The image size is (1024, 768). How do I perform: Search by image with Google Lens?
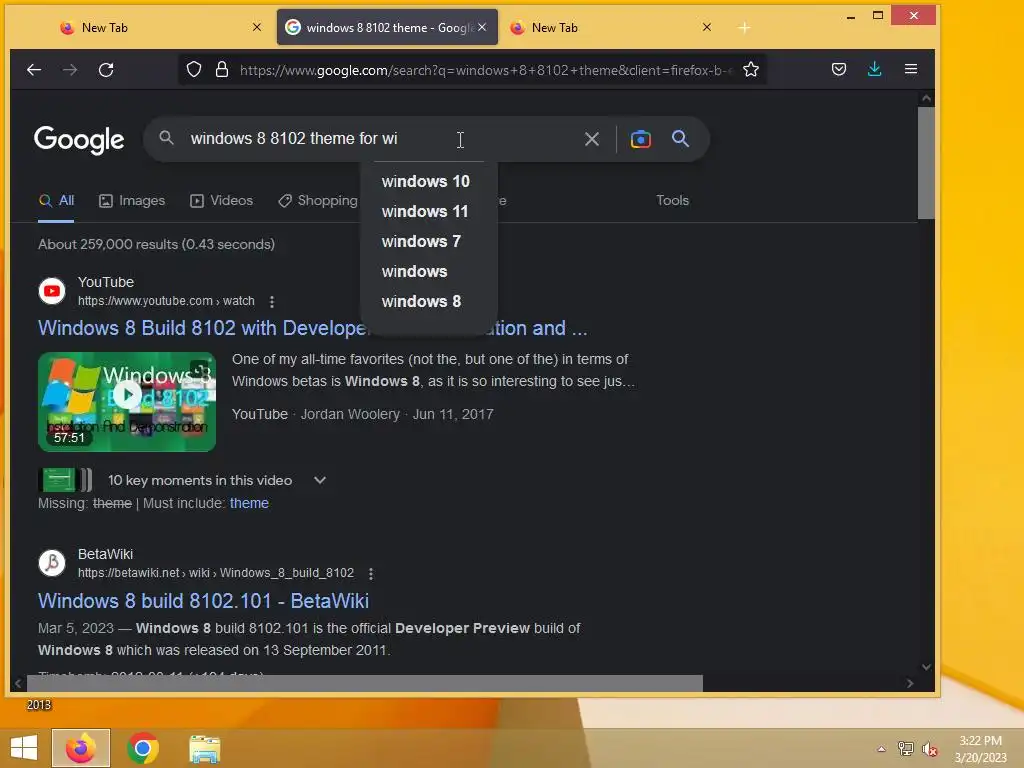tap(641, 139)
